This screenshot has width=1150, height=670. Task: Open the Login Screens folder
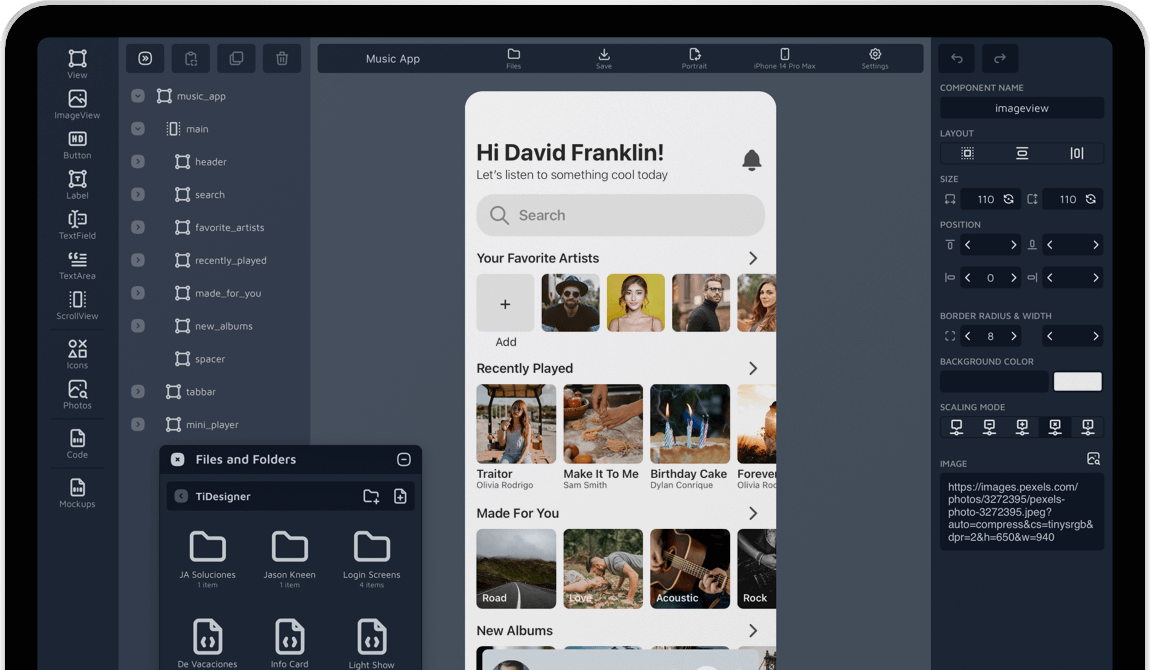click(x=371, y=554)
